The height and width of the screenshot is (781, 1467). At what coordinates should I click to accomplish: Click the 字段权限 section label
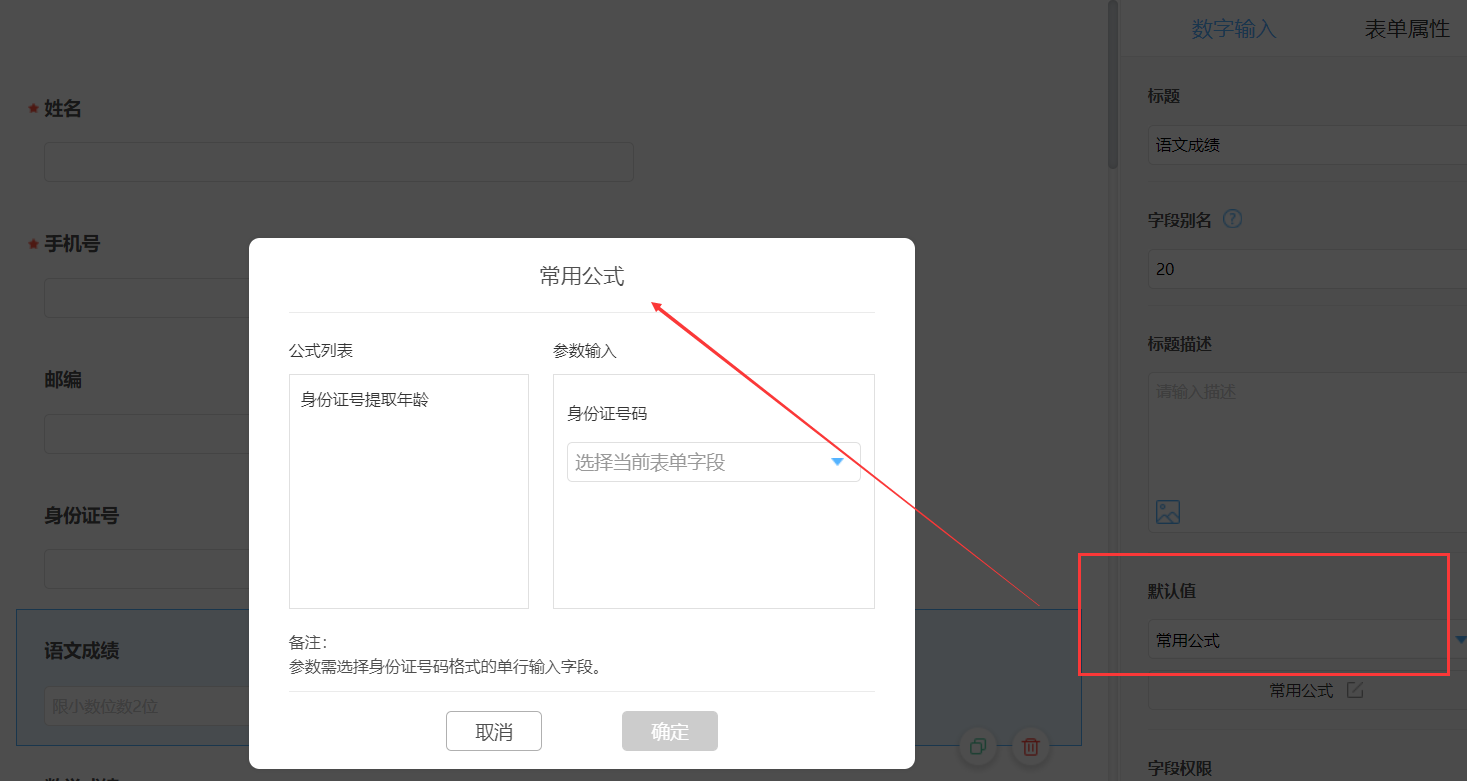point(1180,768)
